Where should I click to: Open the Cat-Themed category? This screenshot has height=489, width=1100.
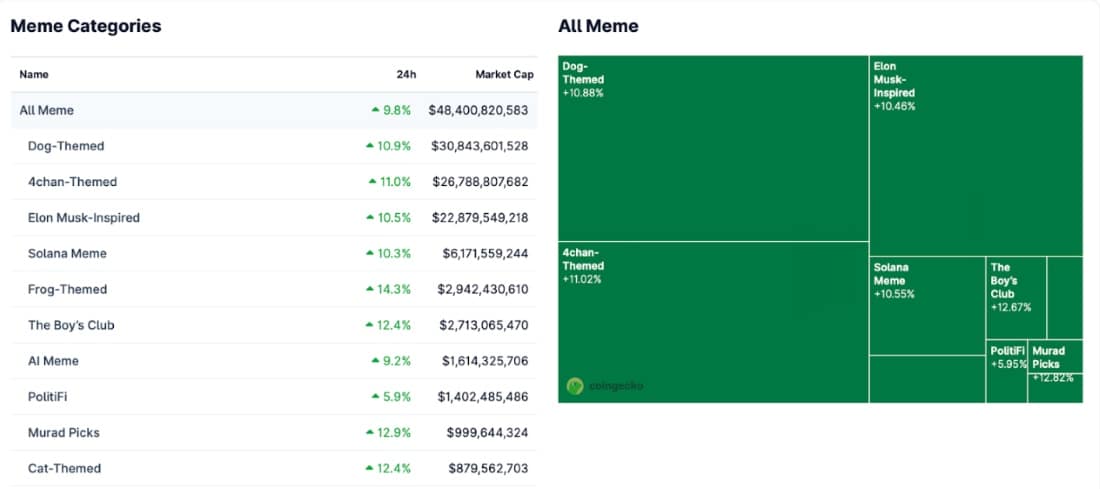(64, 468)
